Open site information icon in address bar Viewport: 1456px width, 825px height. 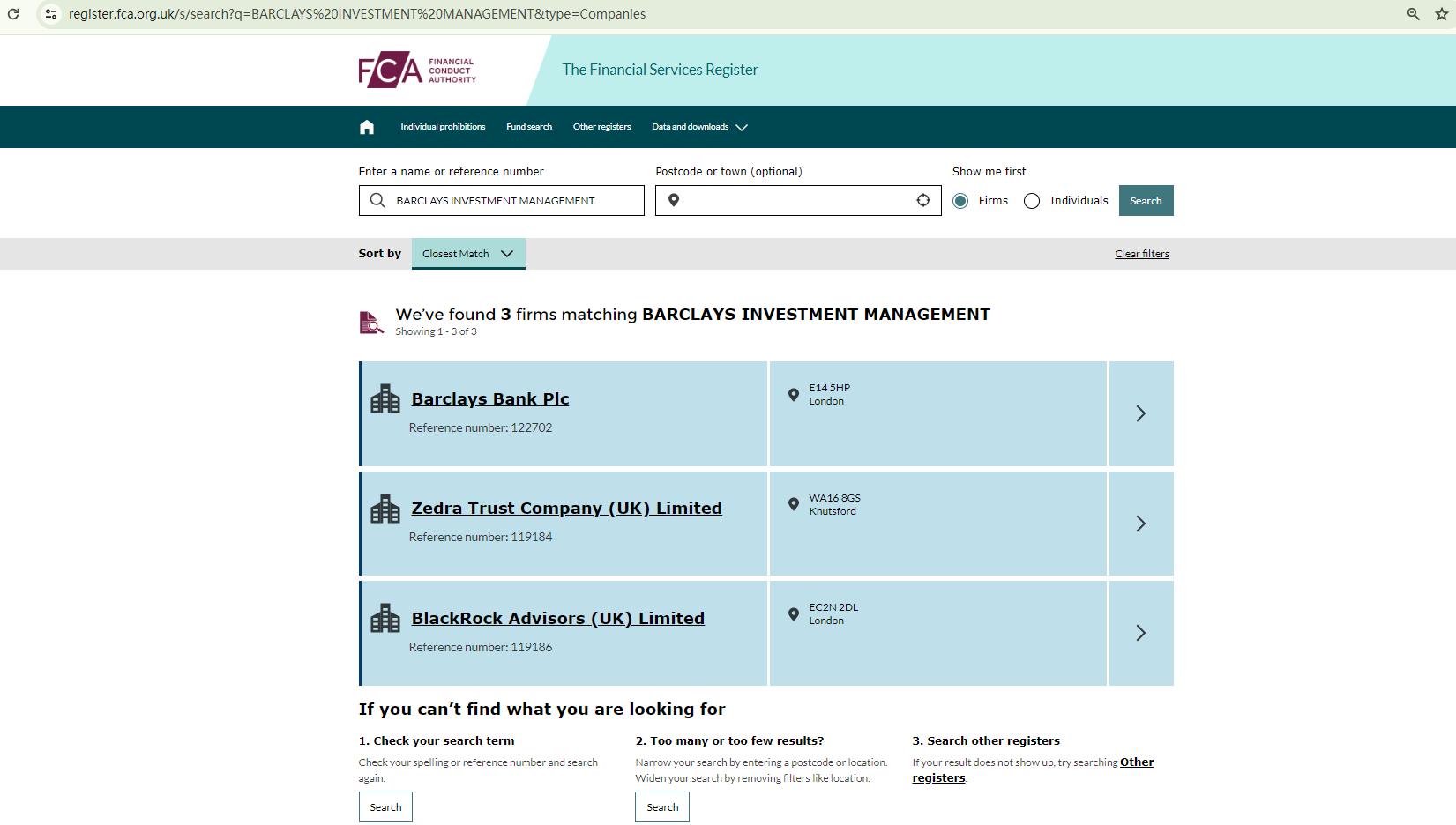click(51, 14)
